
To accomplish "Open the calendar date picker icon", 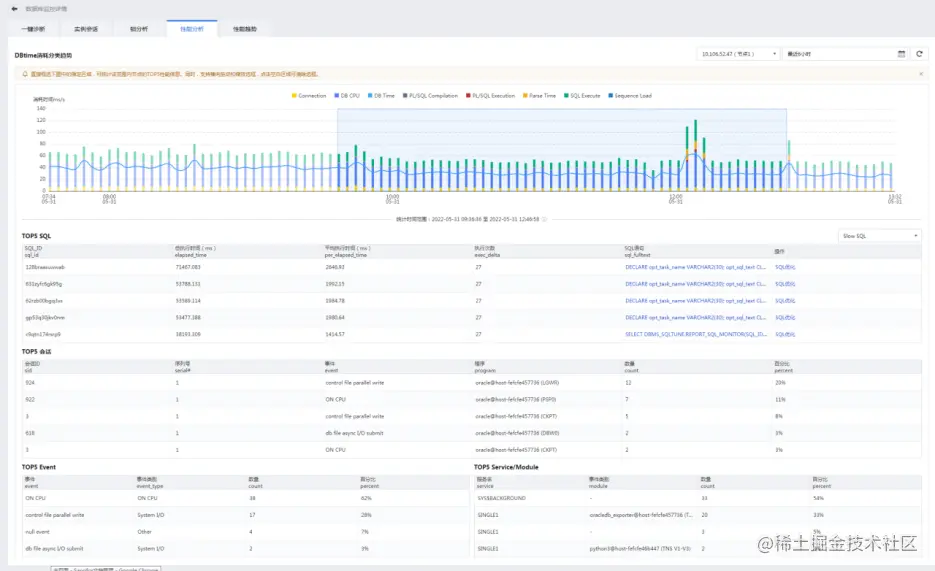I will click(x=901, y=54).
